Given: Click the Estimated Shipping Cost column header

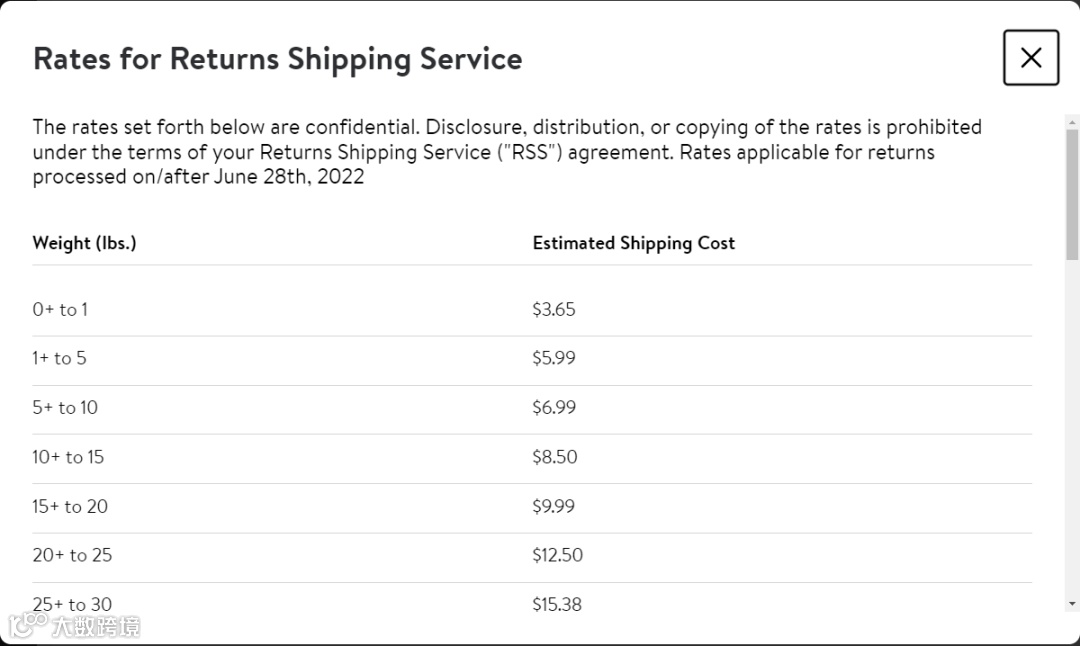Looking at the screenshot, I should (633, 243).
